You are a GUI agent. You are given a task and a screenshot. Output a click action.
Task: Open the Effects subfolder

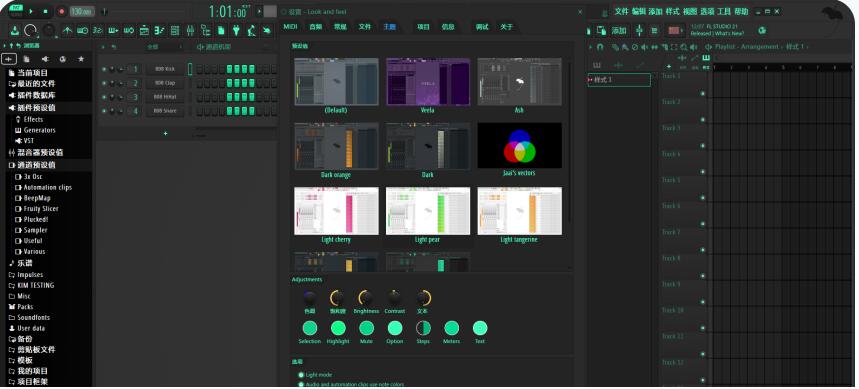tap(33, 119)
